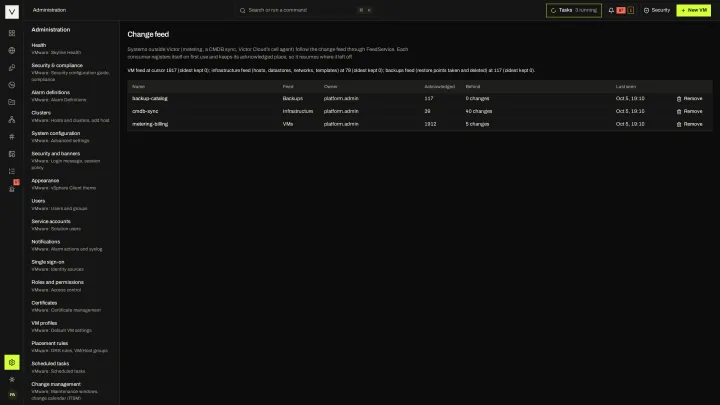
Task: Open System configuration section
Action: (71, 137)
